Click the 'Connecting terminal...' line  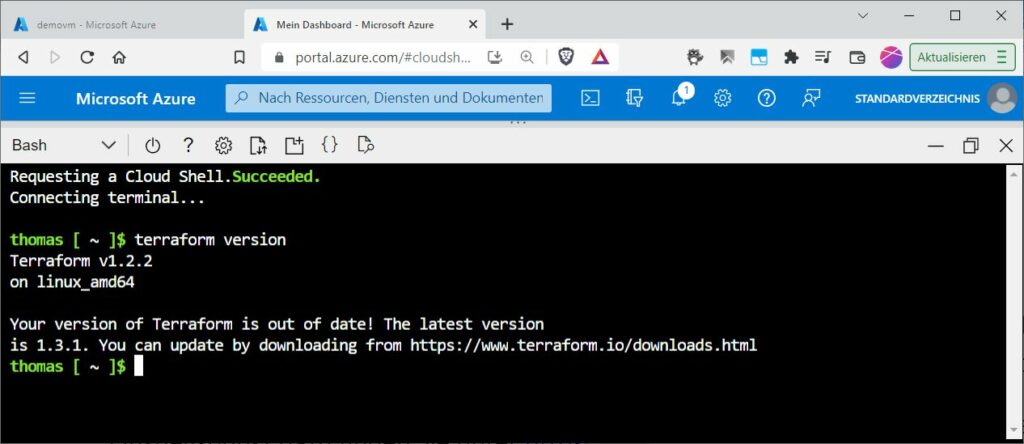click(x=107, y=198)
